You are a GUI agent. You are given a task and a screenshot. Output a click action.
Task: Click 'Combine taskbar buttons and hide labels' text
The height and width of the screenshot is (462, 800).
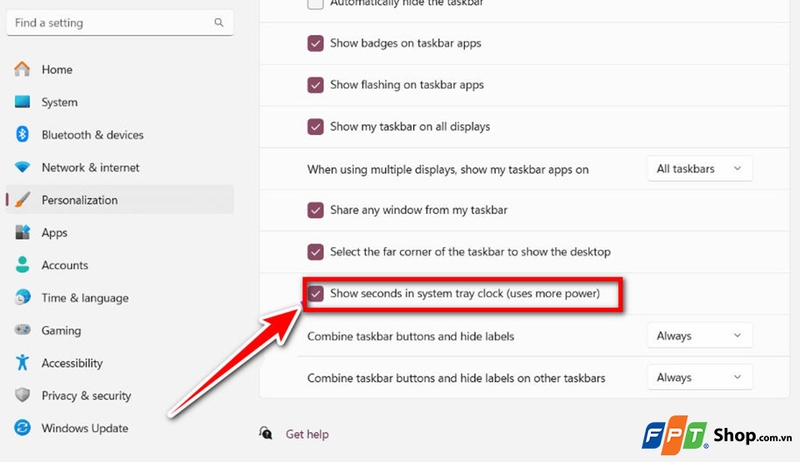[x=411, y=336]
